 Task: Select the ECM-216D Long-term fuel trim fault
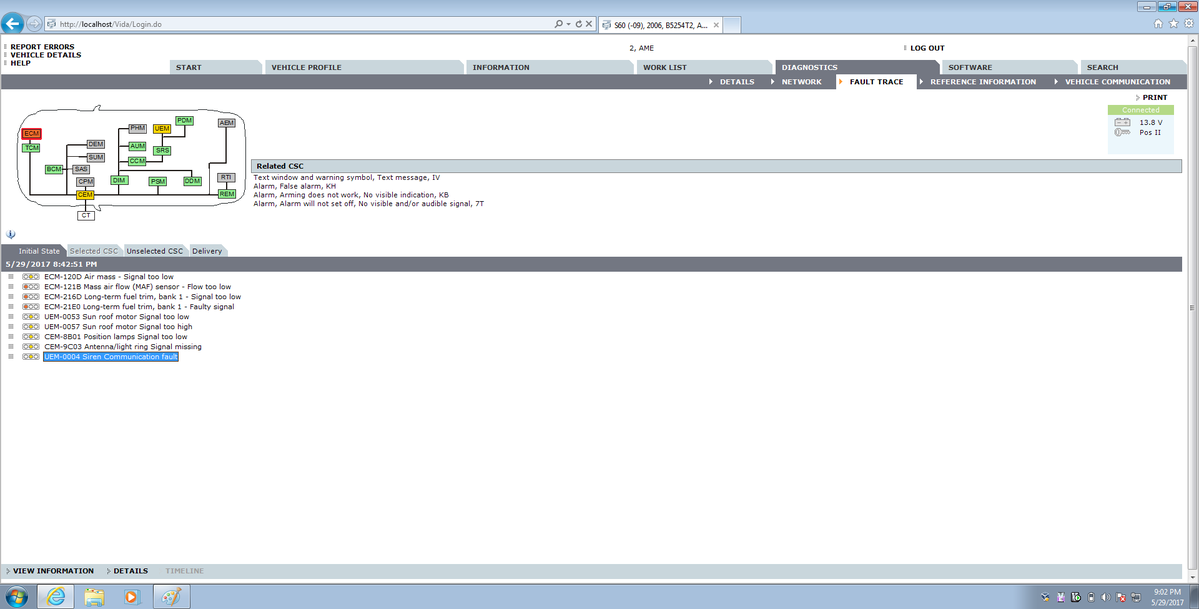coord(142,297)
